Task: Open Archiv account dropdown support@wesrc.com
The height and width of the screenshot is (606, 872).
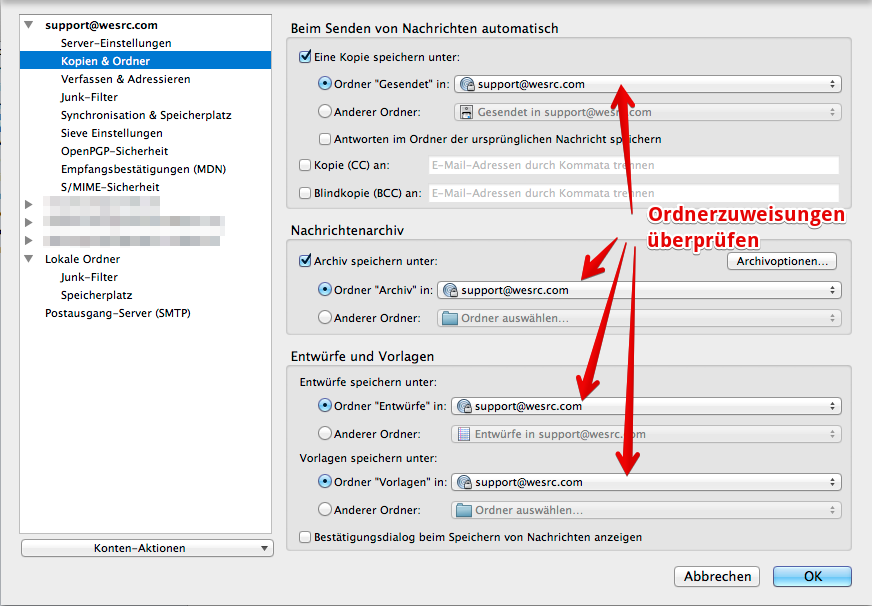Action: click(640, 290)
